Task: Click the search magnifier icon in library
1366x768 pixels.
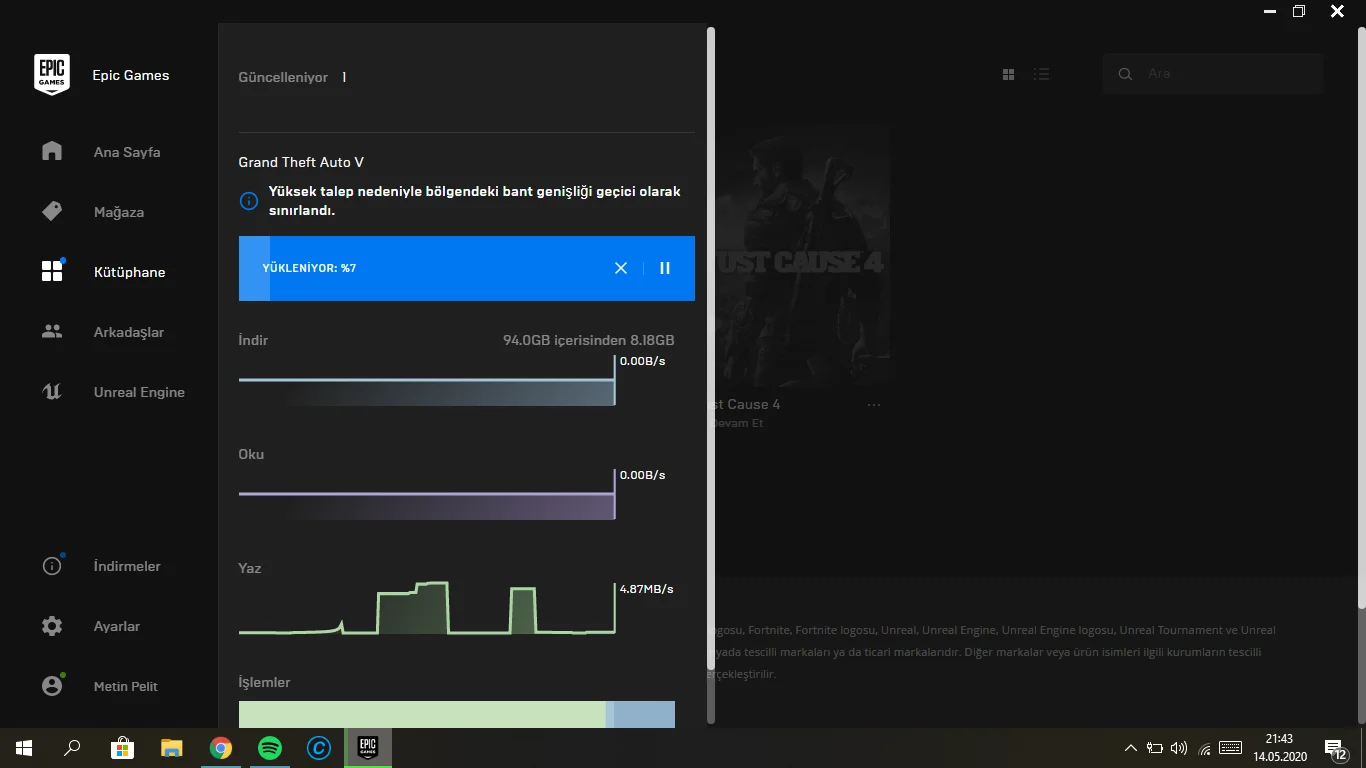Action: pos(1125,74)
